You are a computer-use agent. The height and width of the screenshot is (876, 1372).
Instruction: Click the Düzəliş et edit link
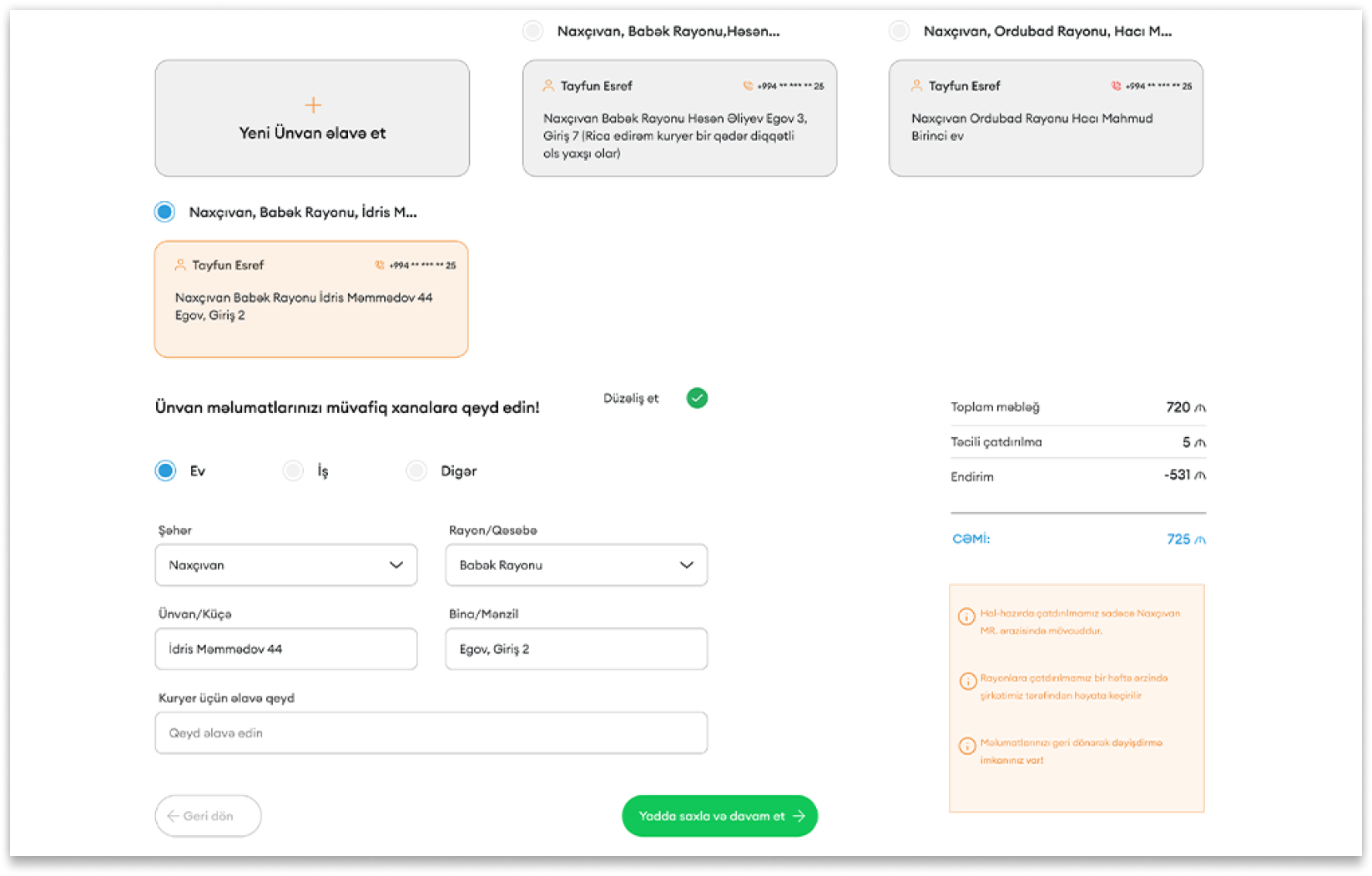[x=630, y=399]
